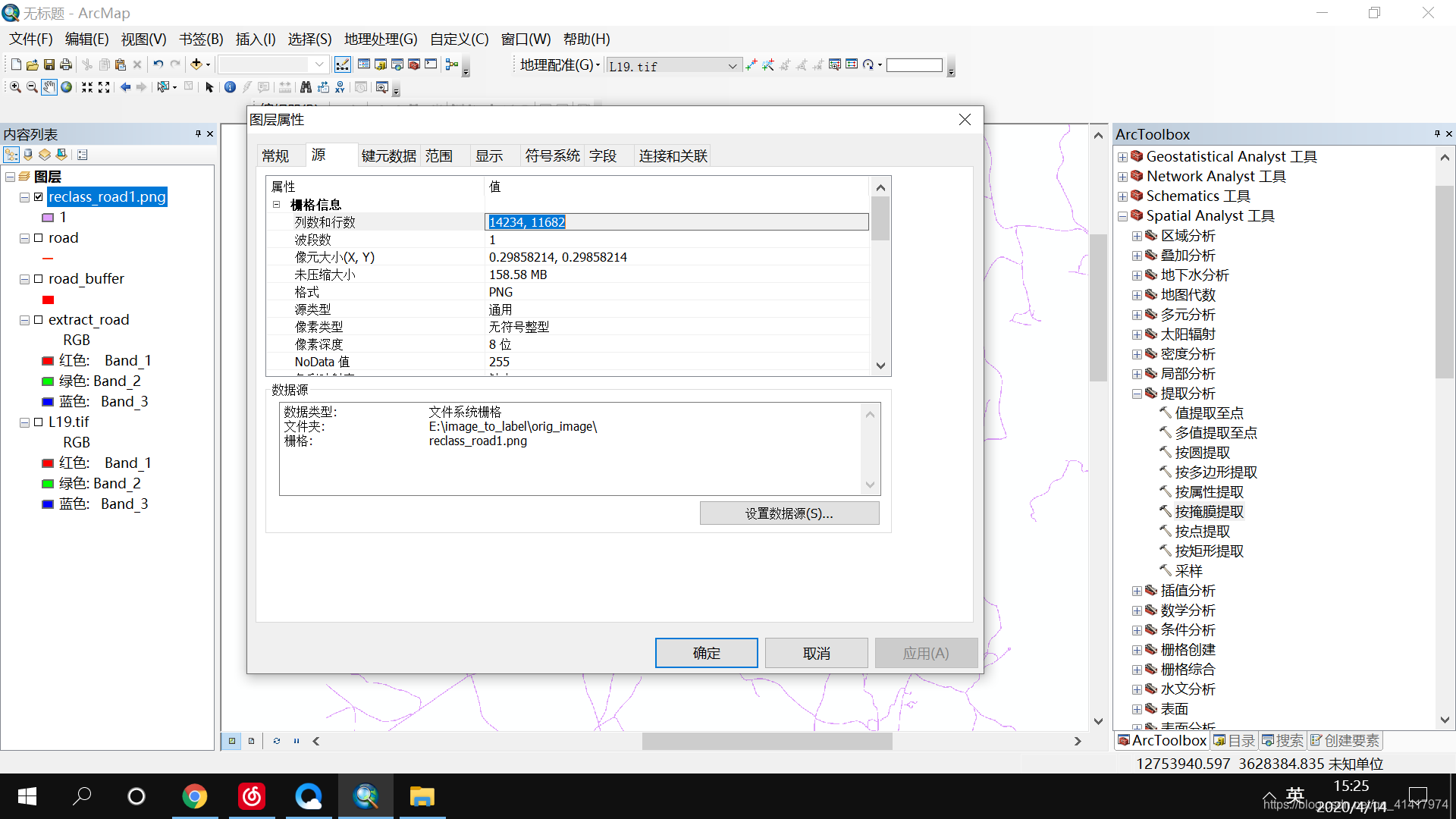Open the georeferencing link table viewer
1456x819 pixels.
point(852,65)
